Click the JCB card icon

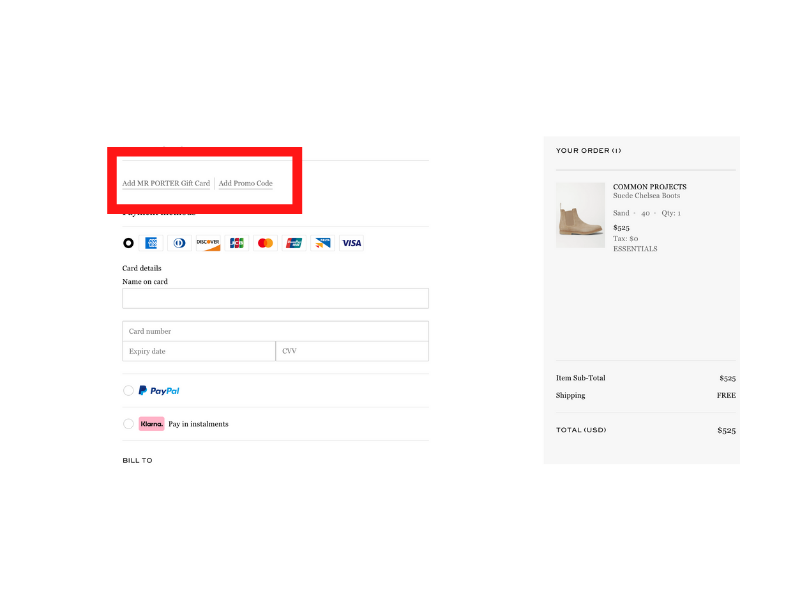(x=237, y=243)
